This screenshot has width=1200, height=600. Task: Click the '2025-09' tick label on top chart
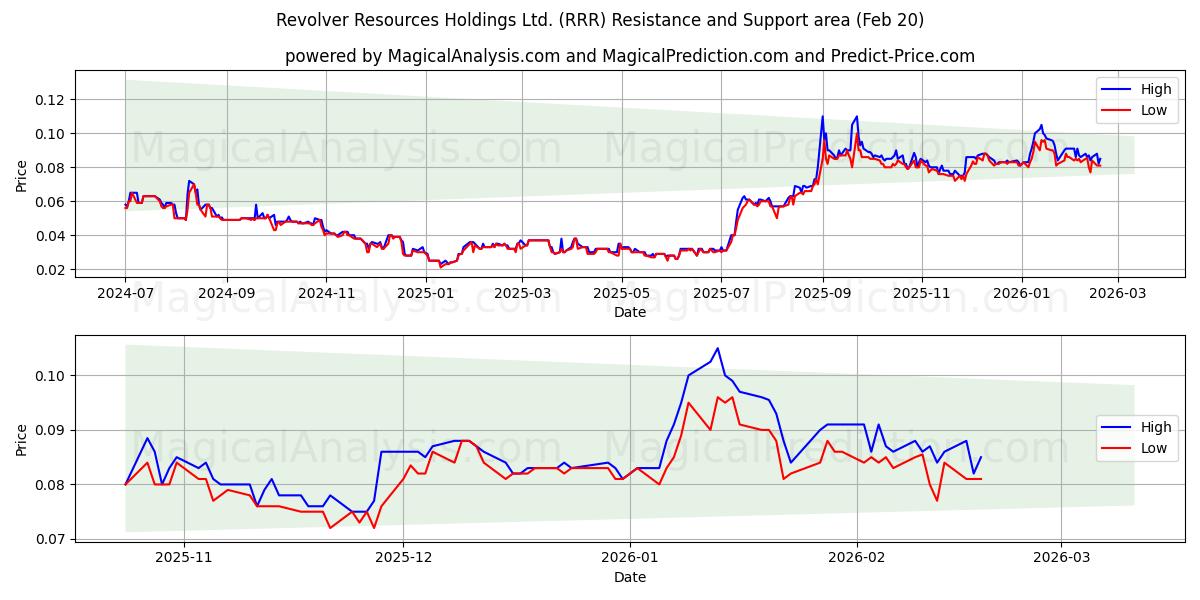click(823, 294)
